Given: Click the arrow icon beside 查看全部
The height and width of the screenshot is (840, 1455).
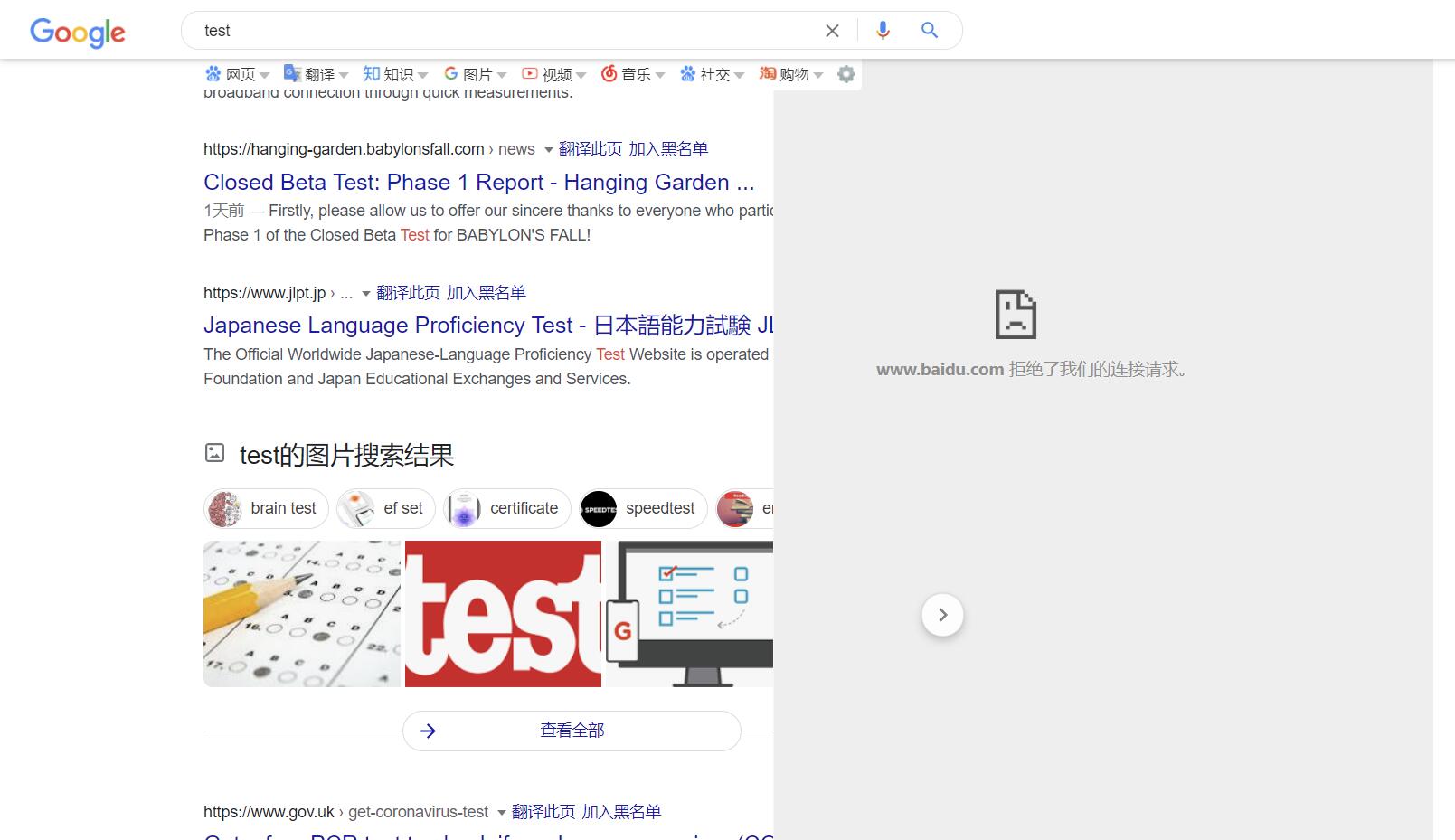Looking at the screenshot, I should 429,731.
